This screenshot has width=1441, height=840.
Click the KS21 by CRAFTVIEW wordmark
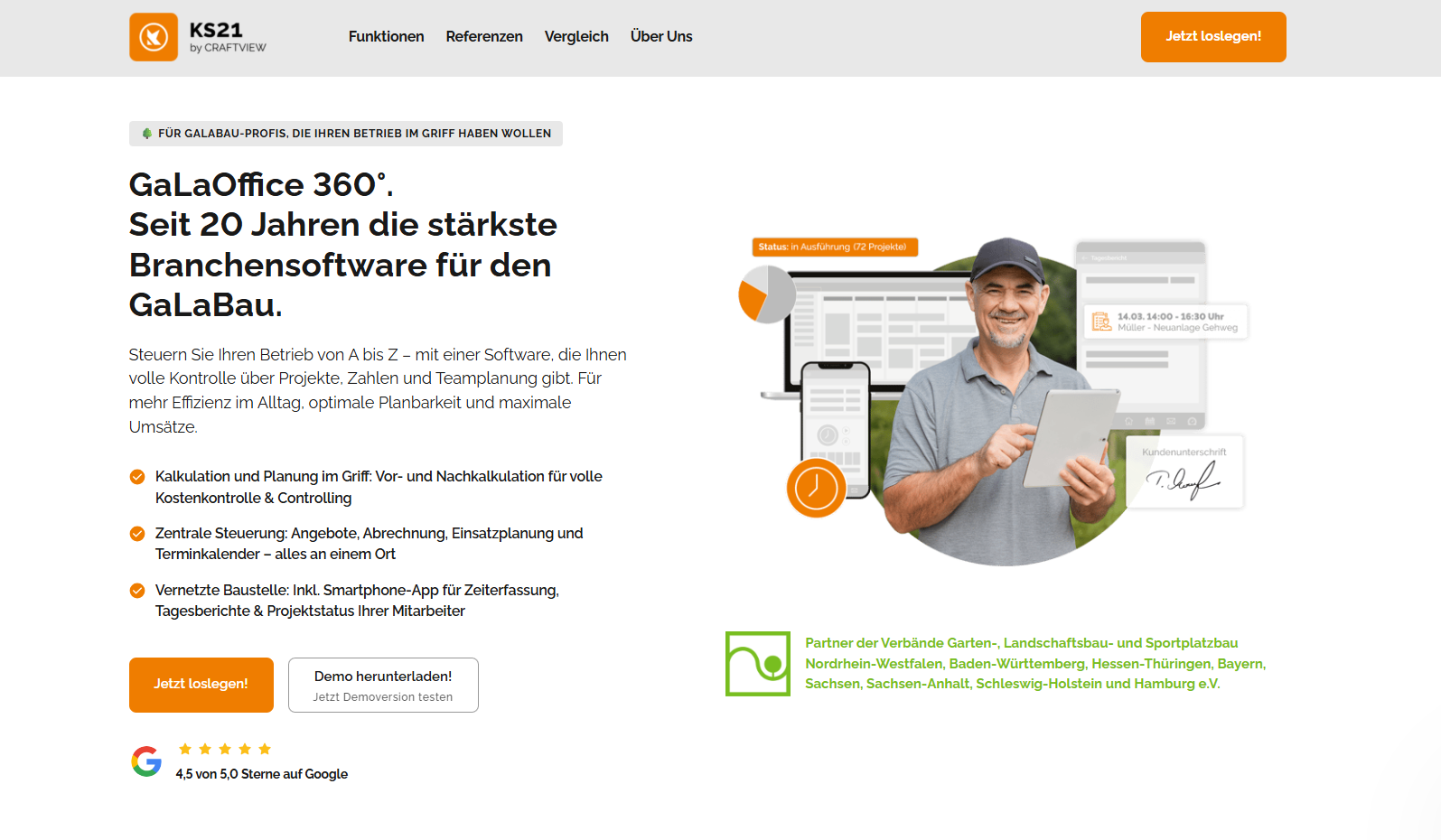[228, 37]
